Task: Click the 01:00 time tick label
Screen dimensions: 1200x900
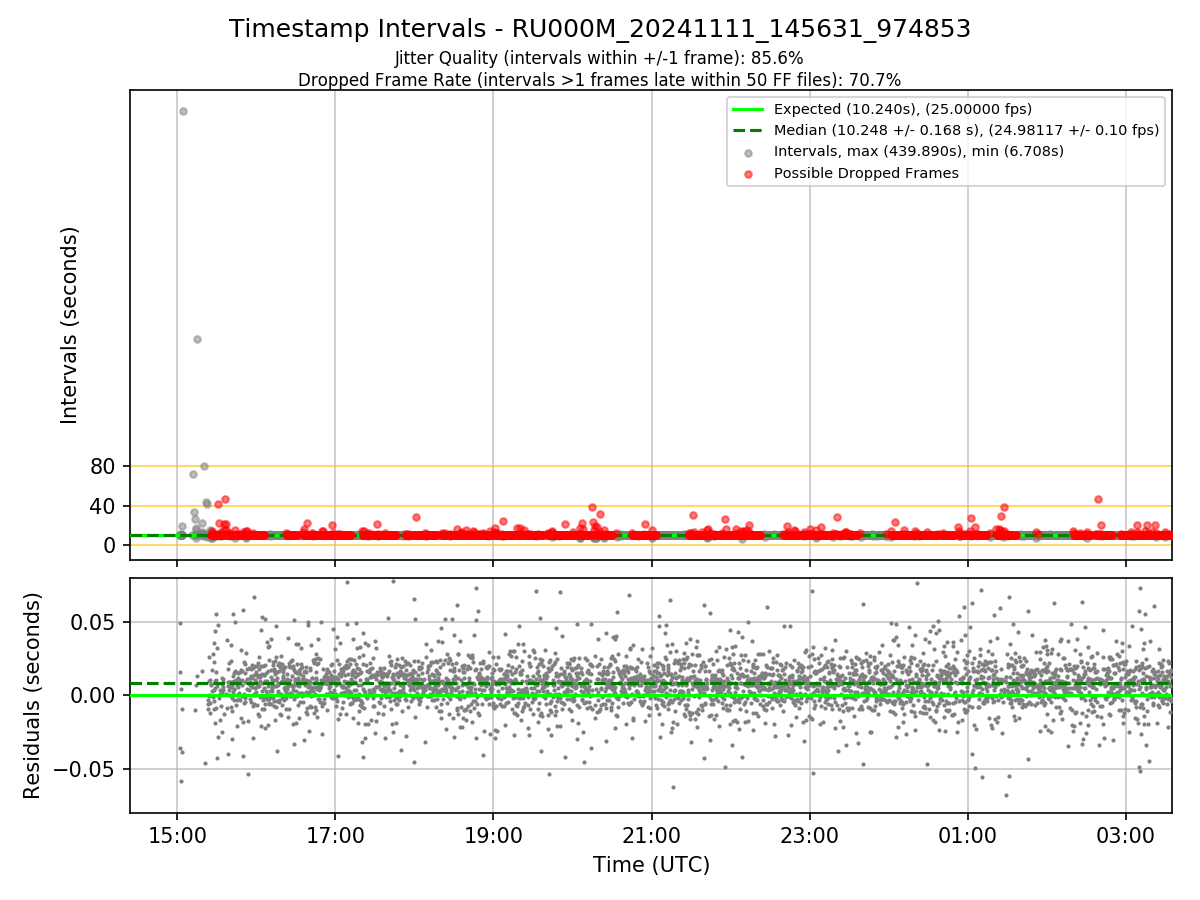Action: tap(968, 834)
